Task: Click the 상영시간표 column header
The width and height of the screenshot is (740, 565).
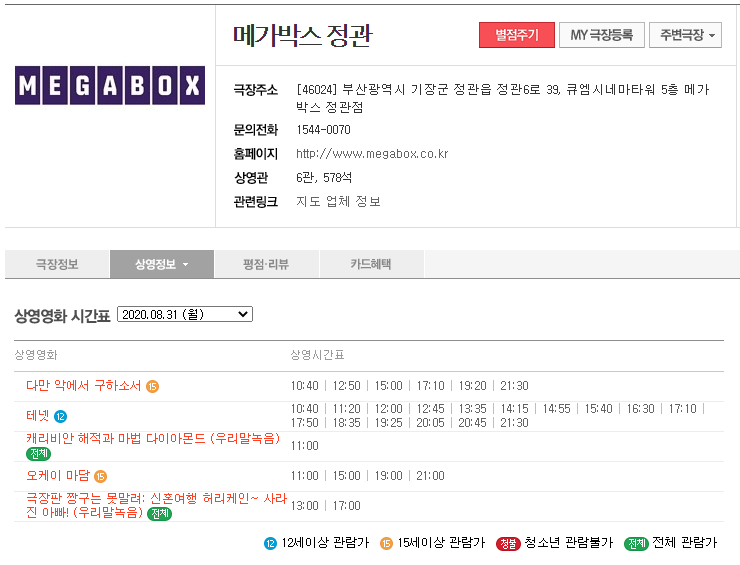Action: [317, 355]
